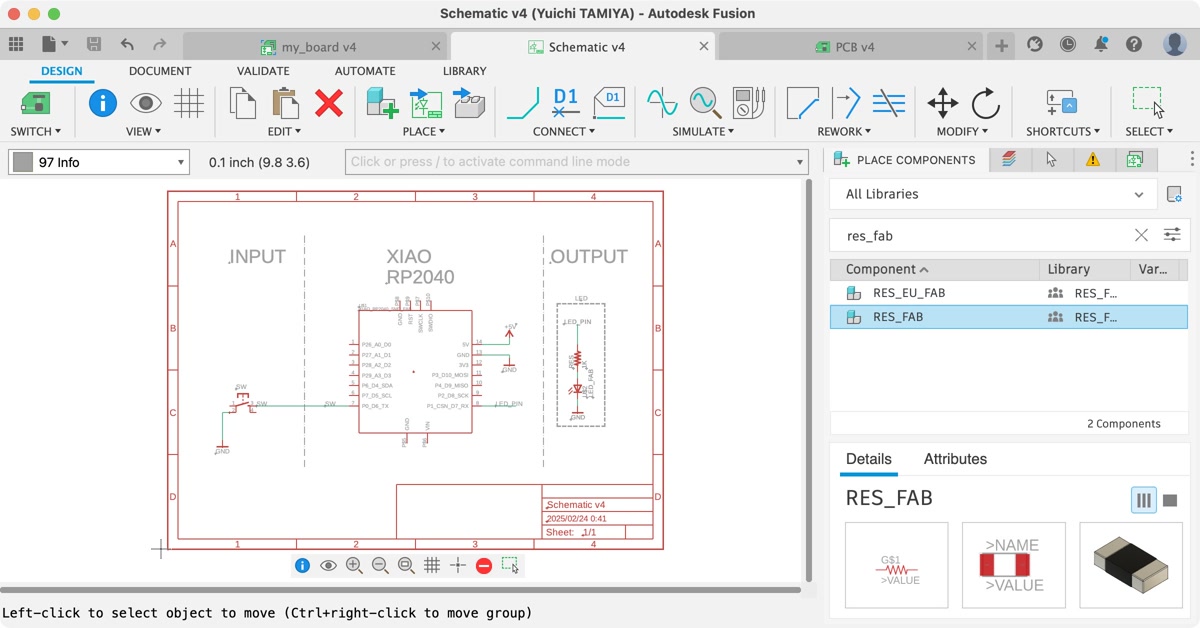Click the waffle data panel grid icon
The image size is (1200, 628).
[x=16, y=44]
